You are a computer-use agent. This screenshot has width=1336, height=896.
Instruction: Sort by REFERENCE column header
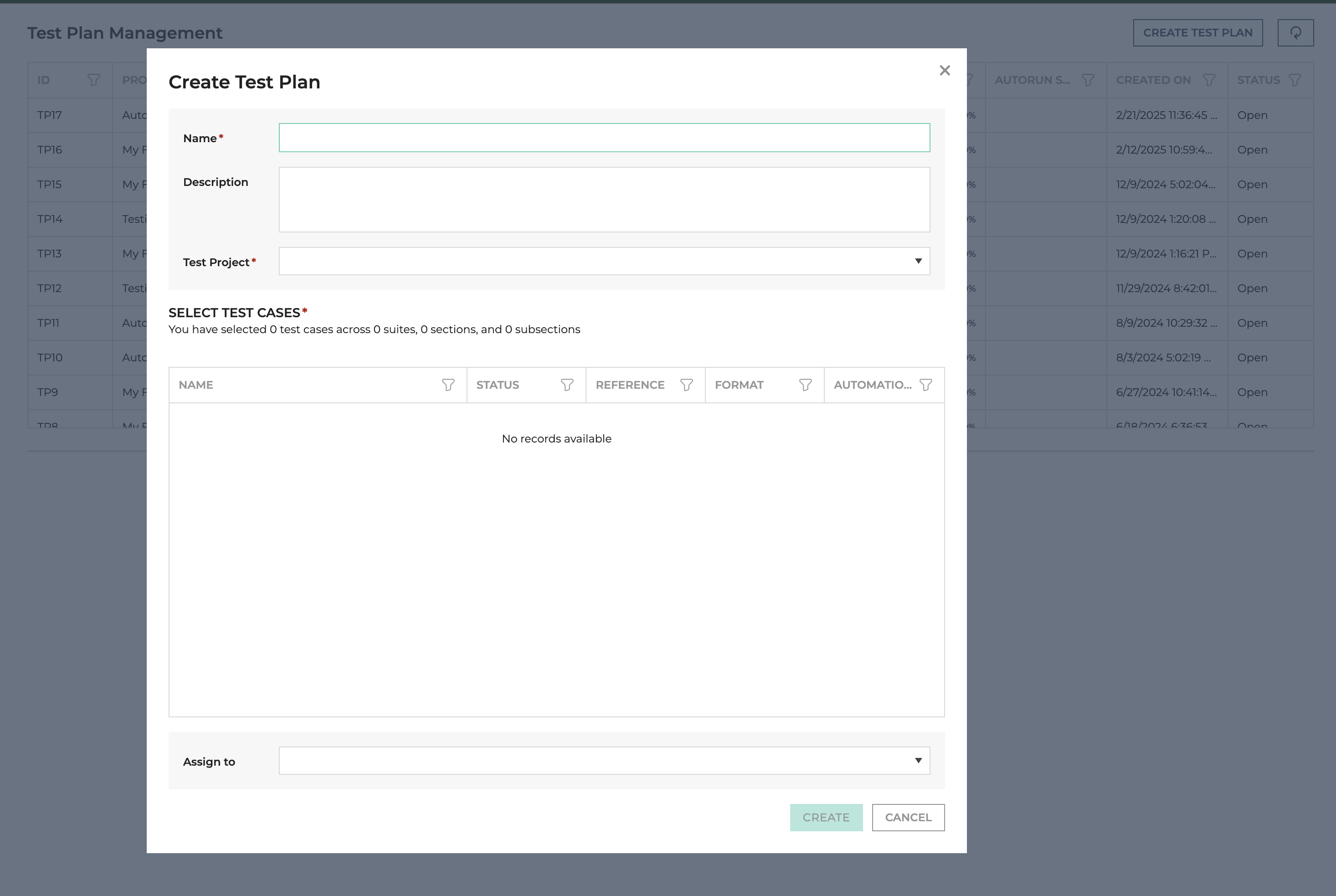pos(629,385)
